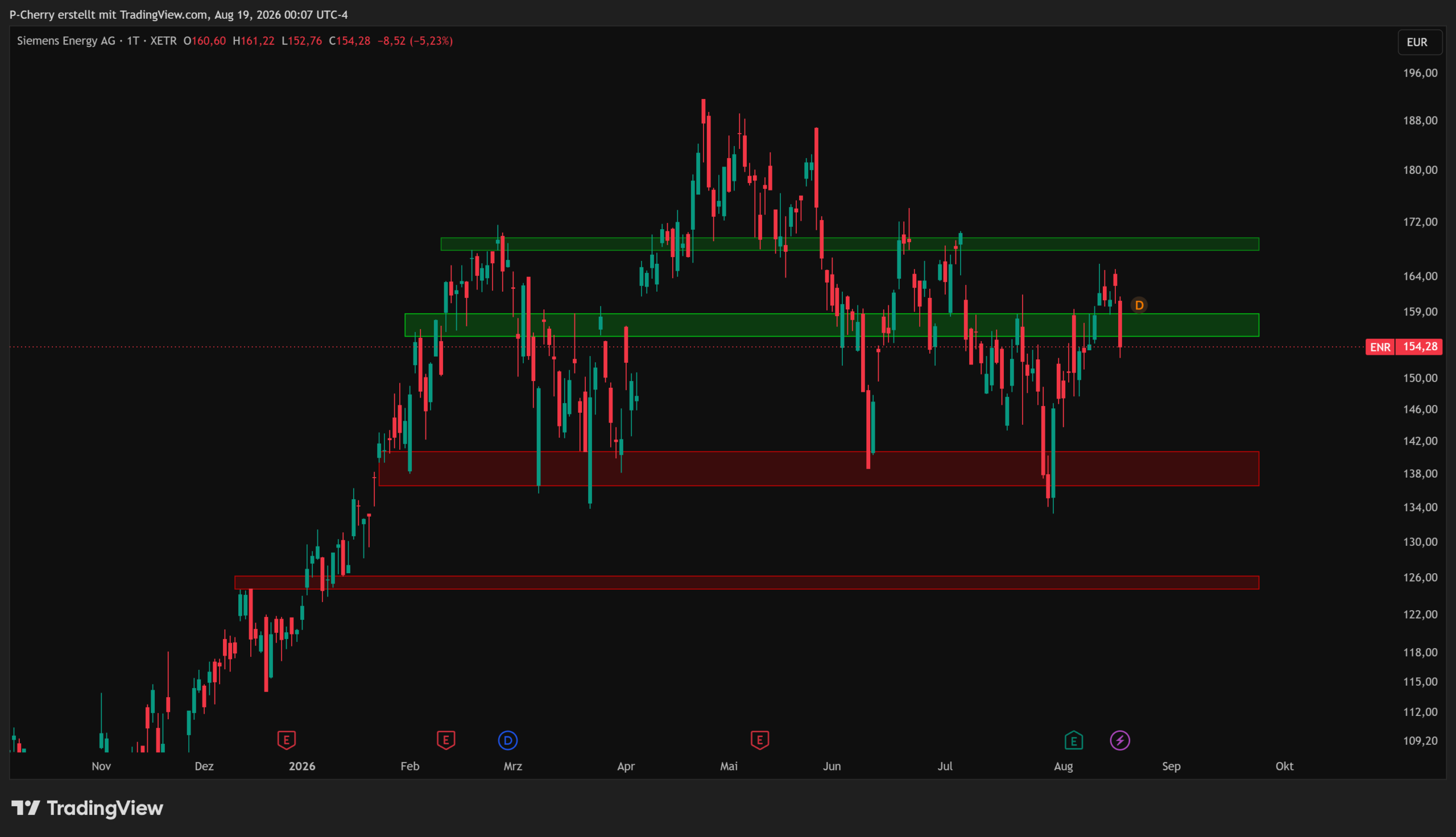The image size is (1456, 837).
Task: Click the 164,00 price axis label
Action: pyautogui.click(x=1420, y=276)
